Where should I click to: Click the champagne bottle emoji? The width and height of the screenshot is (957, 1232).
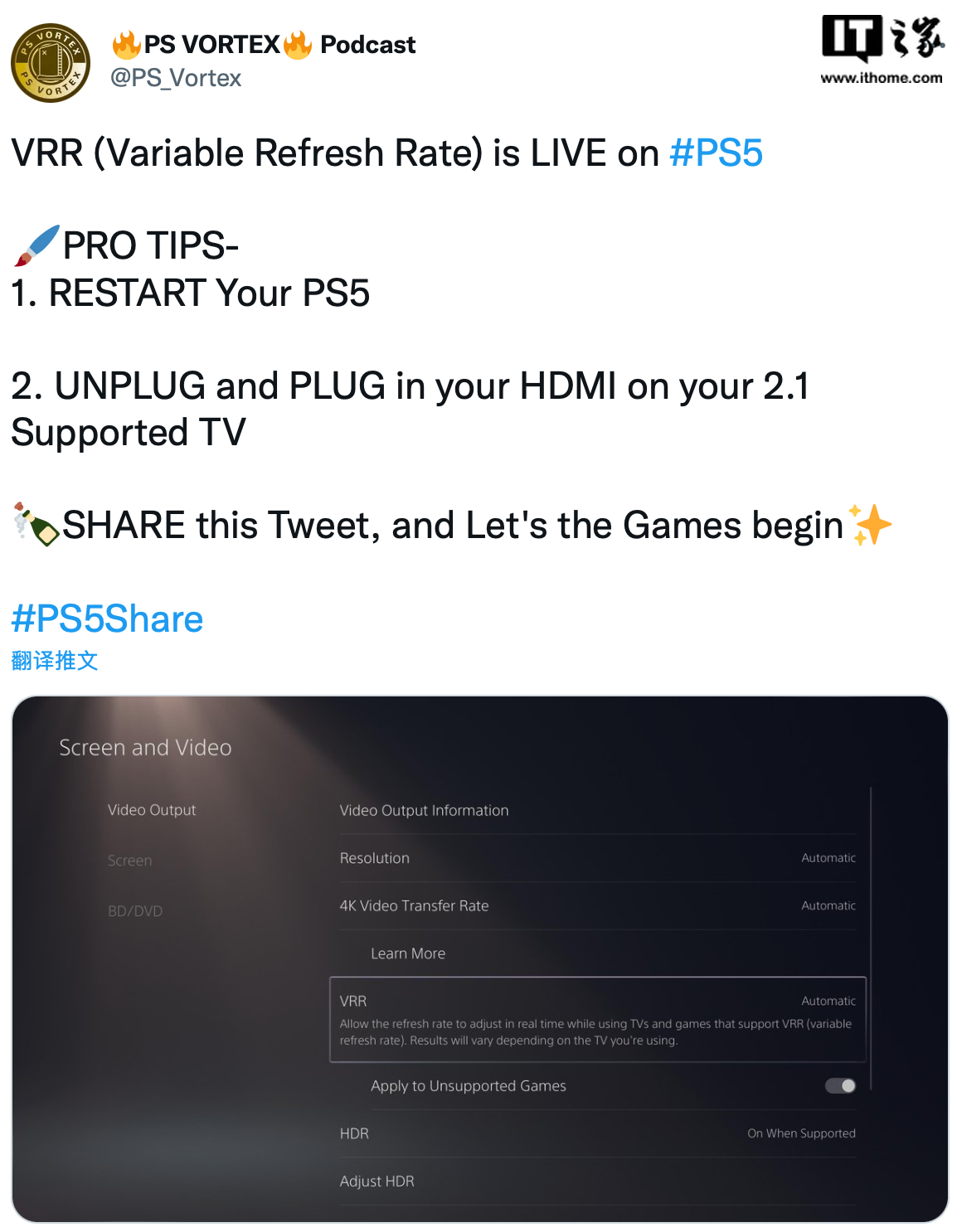click(36, 525)
